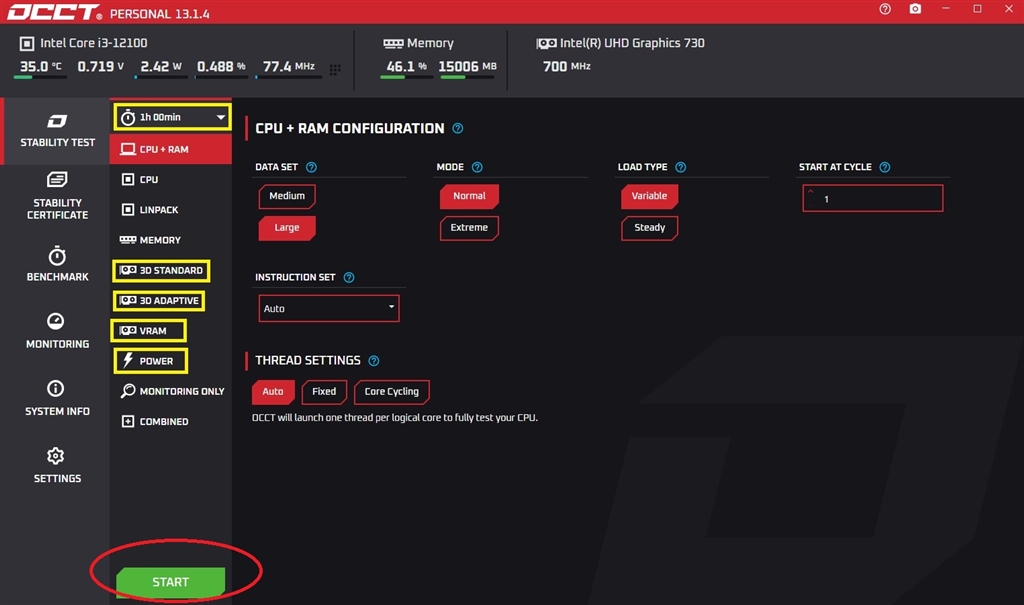Choose Extreme mode
The height and width of the screenshot is (605, 1024).
click(x=469, y=228)
